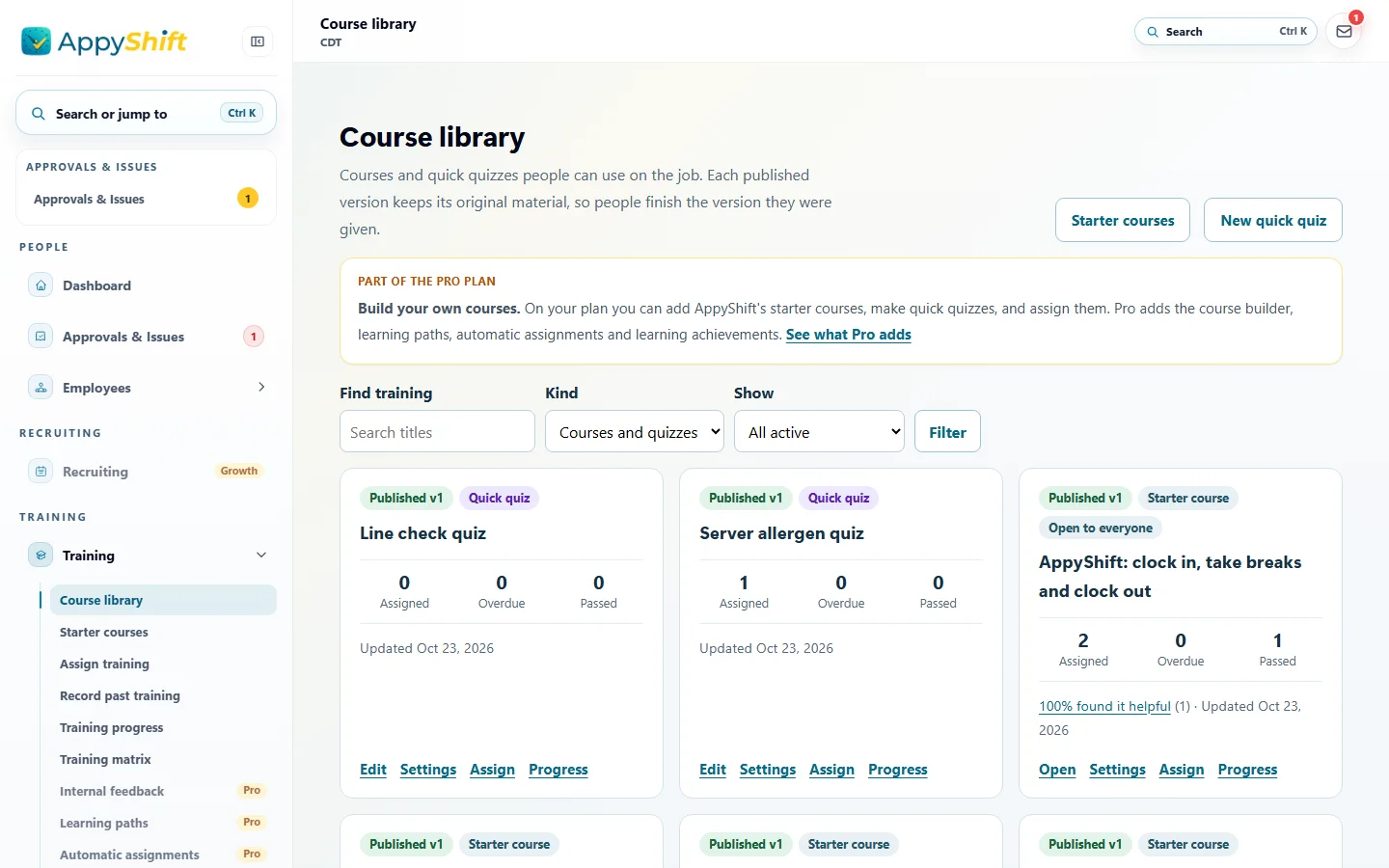The image size is (1389, 868).
Task: Click the Employees people icon
Action: click(41, 388)
